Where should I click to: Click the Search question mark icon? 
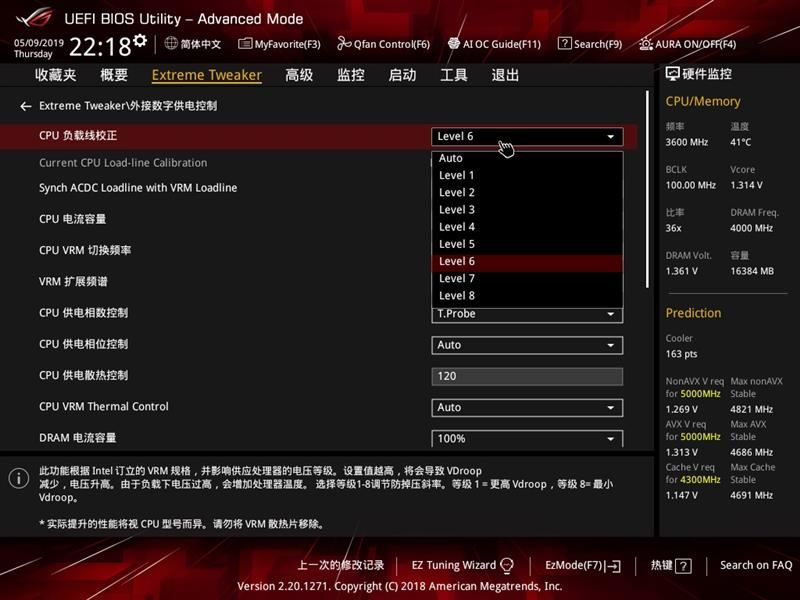(x=564, y=43)
